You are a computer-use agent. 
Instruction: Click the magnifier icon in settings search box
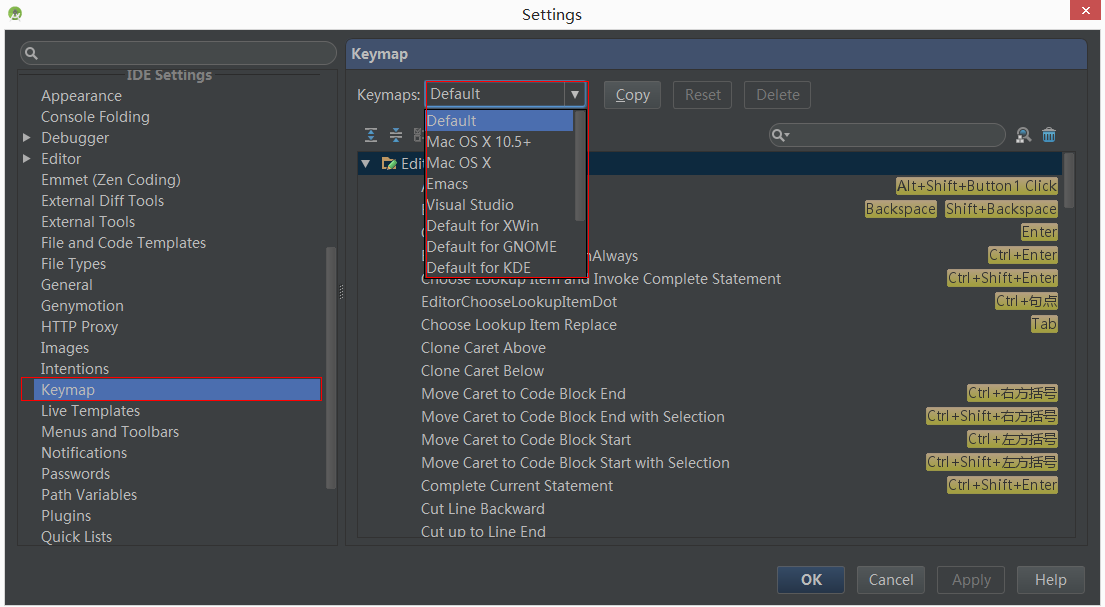click(31, 53)
